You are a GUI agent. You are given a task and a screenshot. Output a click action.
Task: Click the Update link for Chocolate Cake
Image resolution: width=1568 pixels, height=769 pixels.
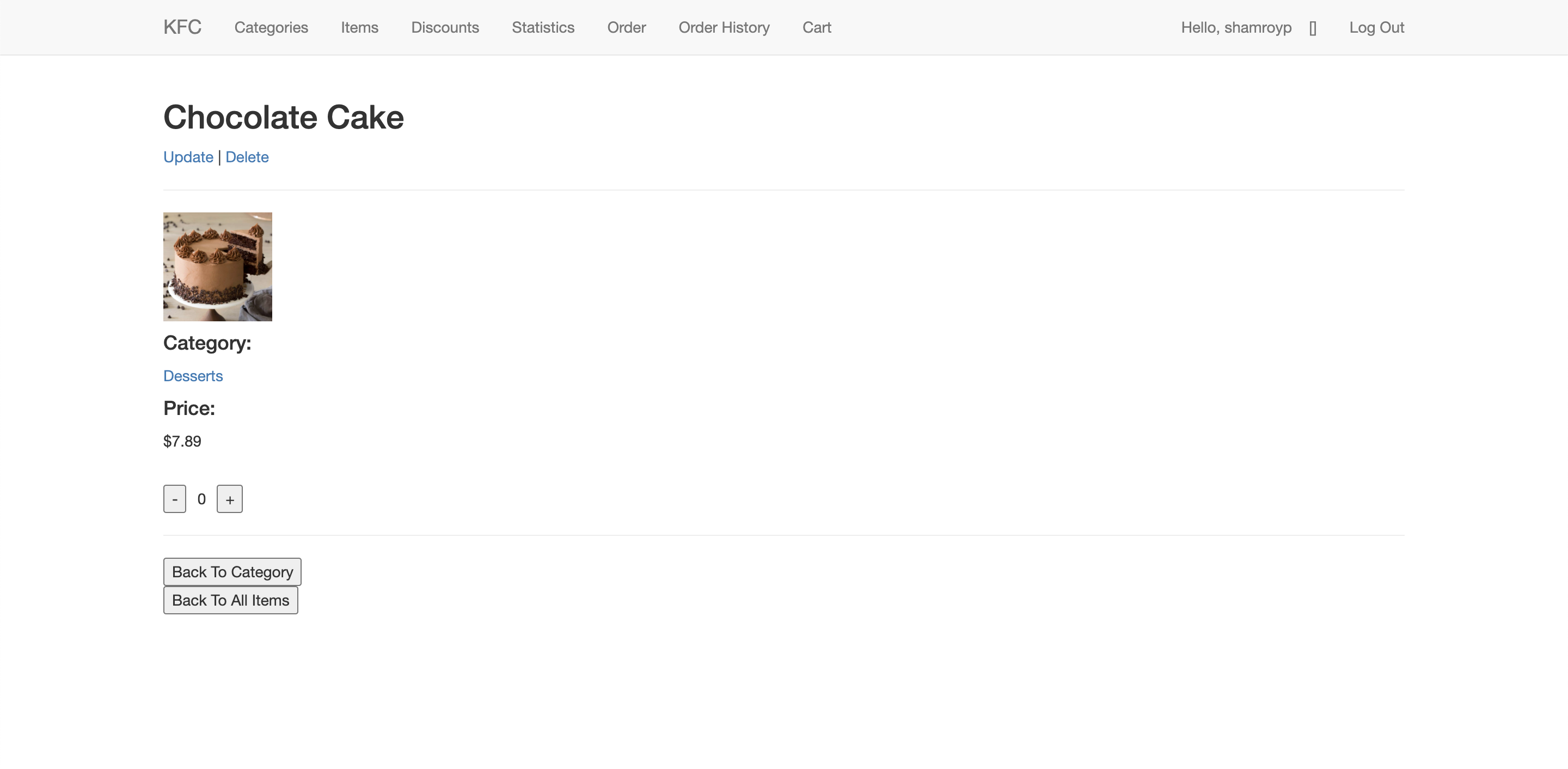(x=188, y=157)
